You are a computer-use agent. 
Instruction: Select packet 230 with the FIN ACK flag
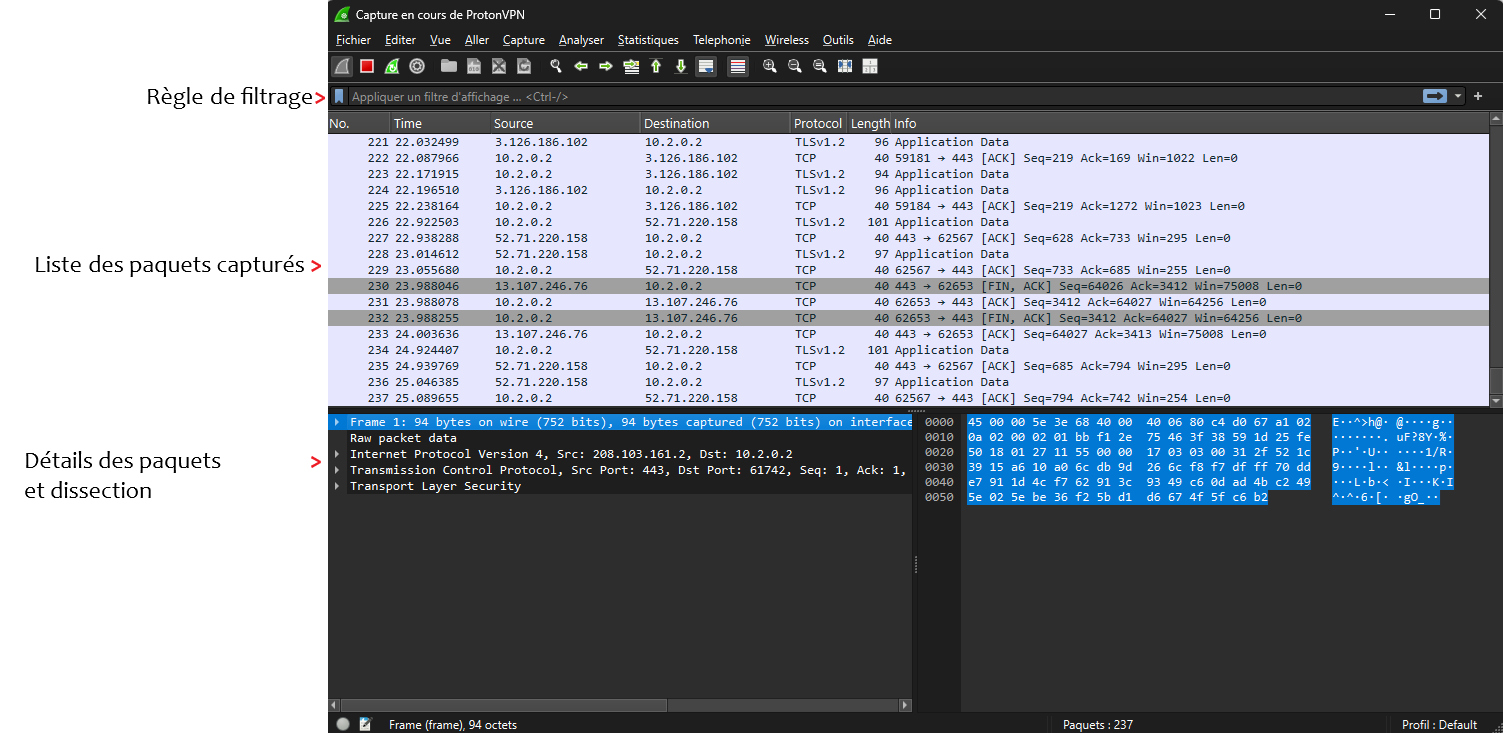[700, 286]
